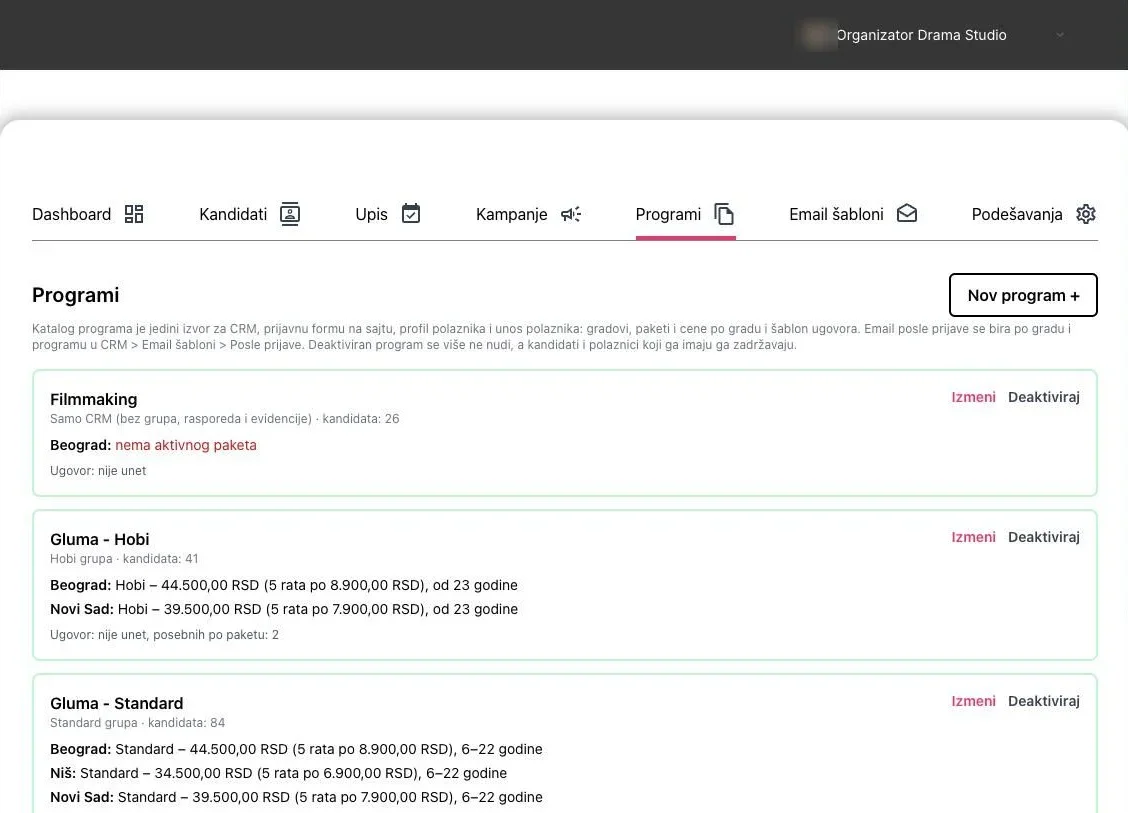Open the account dropdown chevron in header
1128x813 pixels.
click(1060, 35)
